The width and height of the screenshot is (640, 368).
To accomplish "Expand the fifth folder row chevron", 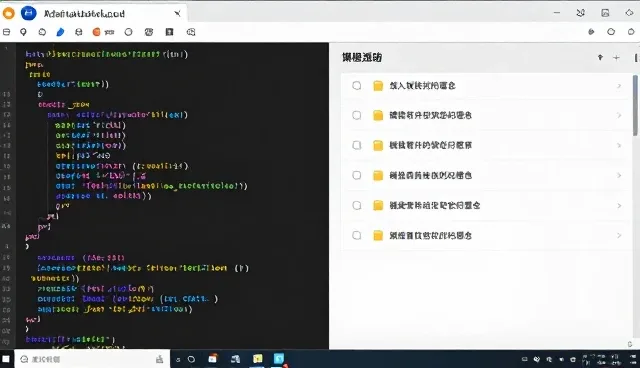I will pyautogui.click(x=619, y=206).
